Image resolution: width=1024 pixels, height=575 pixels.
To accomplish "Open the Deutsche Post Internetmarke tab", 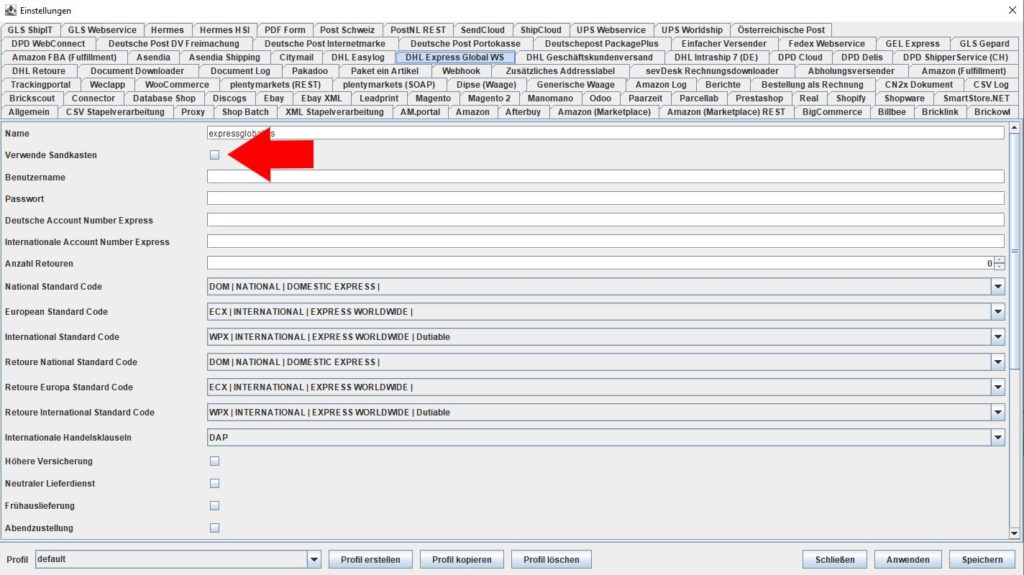I will 325,44.
